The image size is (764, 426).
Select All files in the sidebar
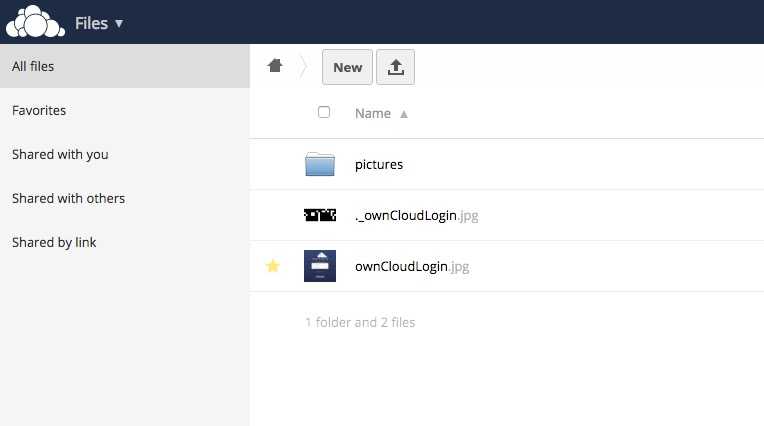[33, 67]
